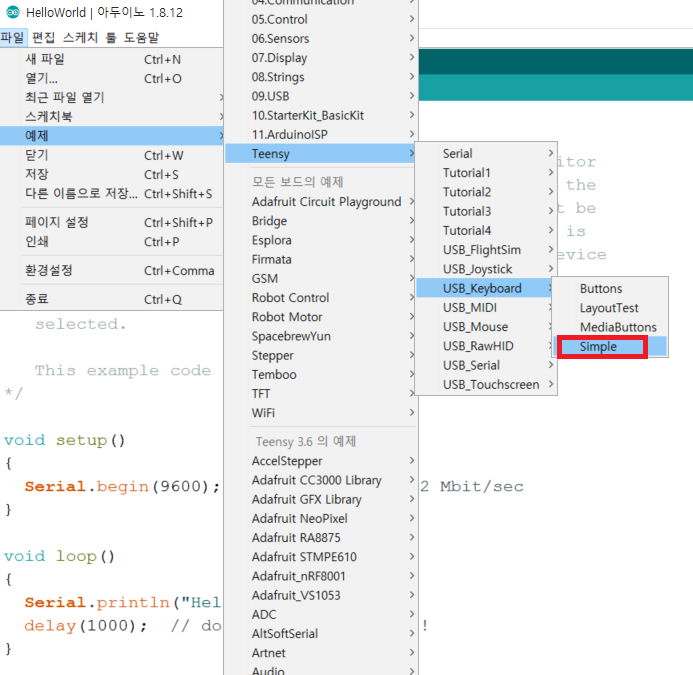
Task: Expand Adafruit_VS1053 examples
Action: point(321,595)
